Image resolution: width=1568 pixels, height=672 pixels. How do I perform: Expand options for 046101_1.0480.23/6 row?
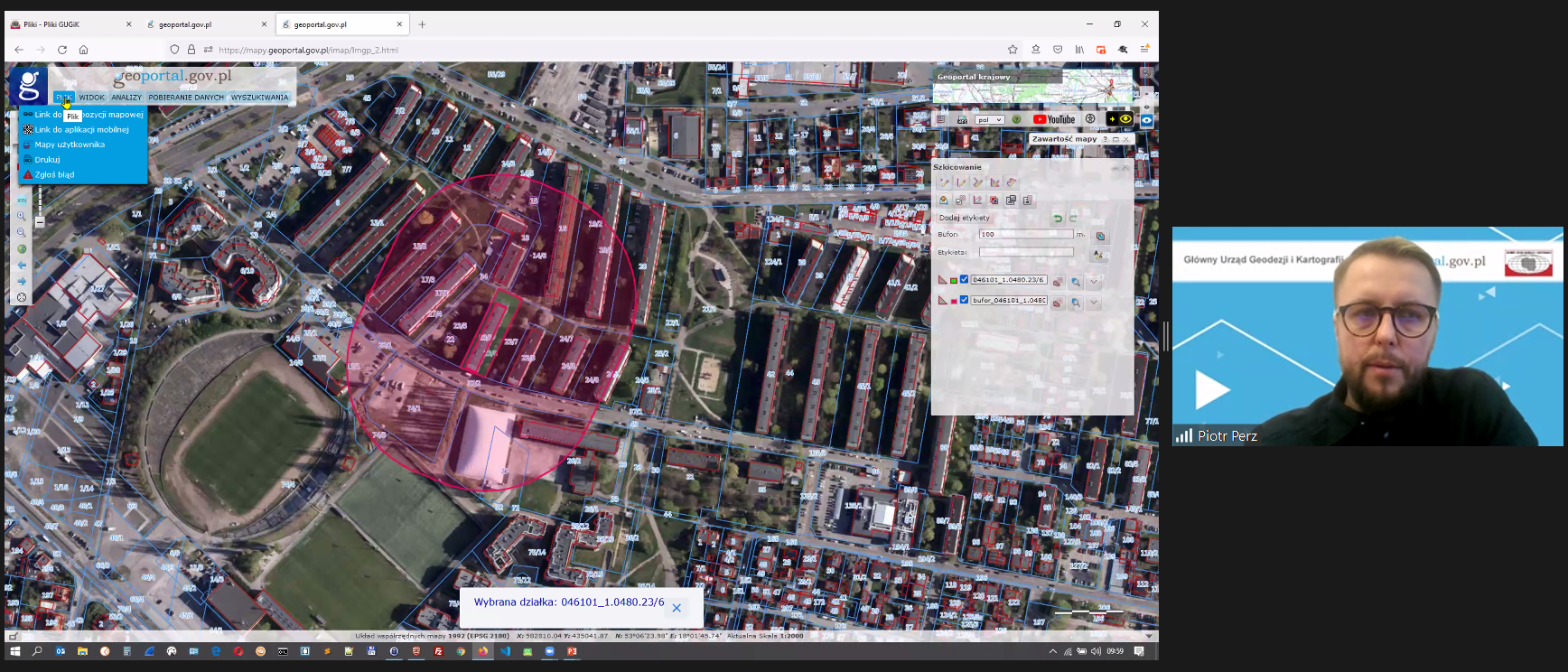click(x=1094, y=282)
